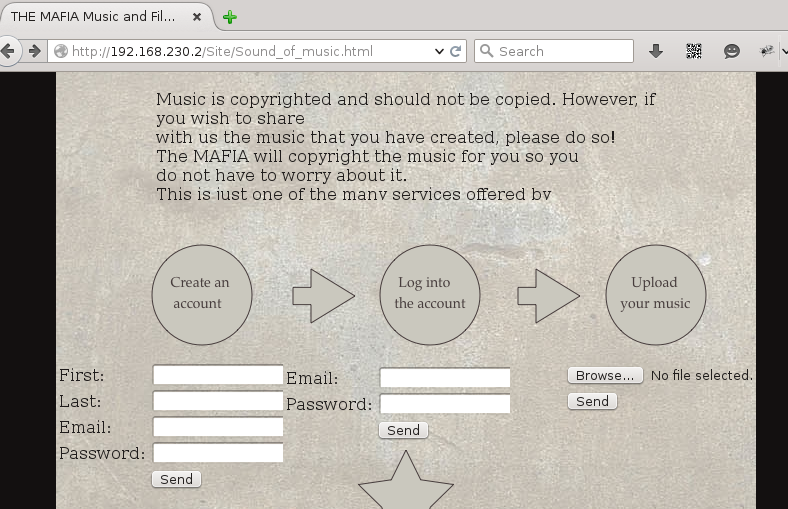This screenshot has height=509, width=788.
Task: Reload the current page
Action: tap(456, 51)
